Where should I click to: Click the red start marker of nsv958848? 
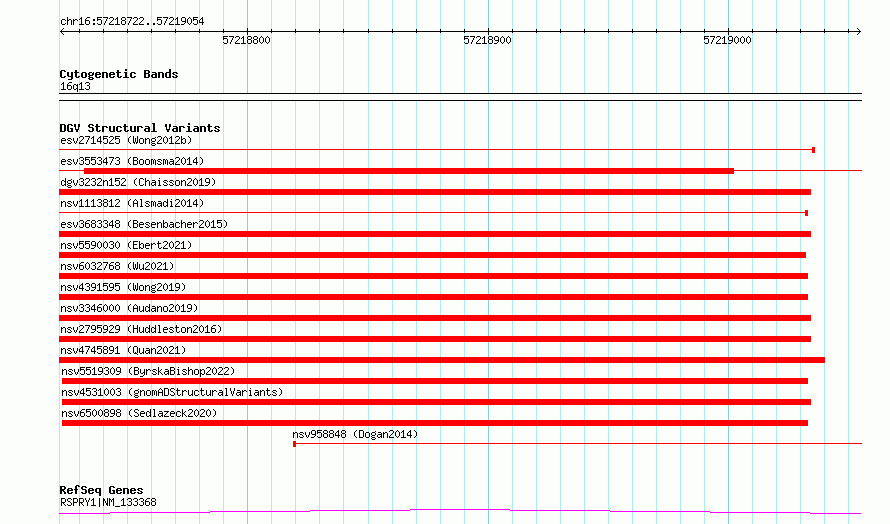tap(294, 444)
